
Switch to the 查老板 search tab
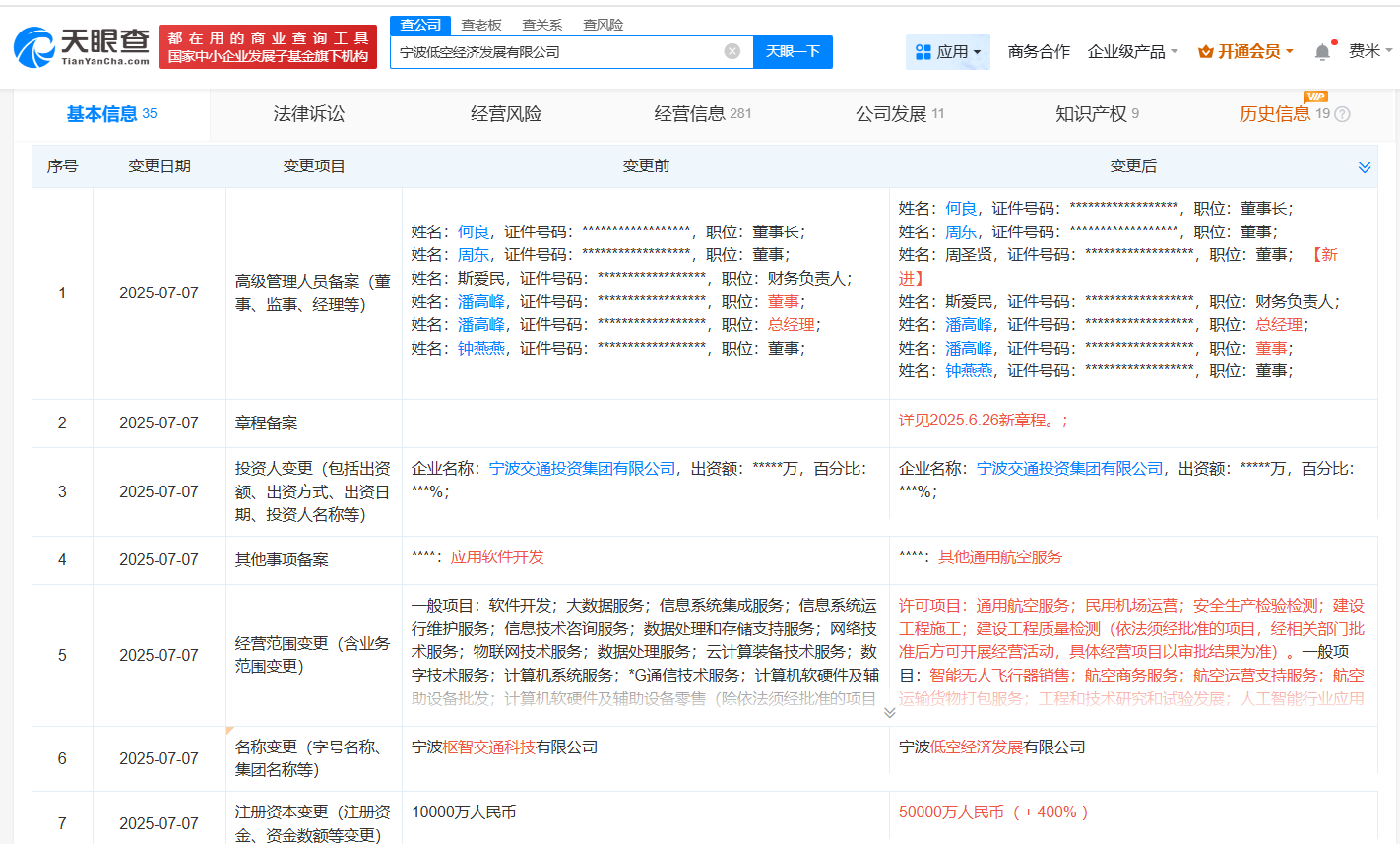pyautogui.click(x=481, y=25)
